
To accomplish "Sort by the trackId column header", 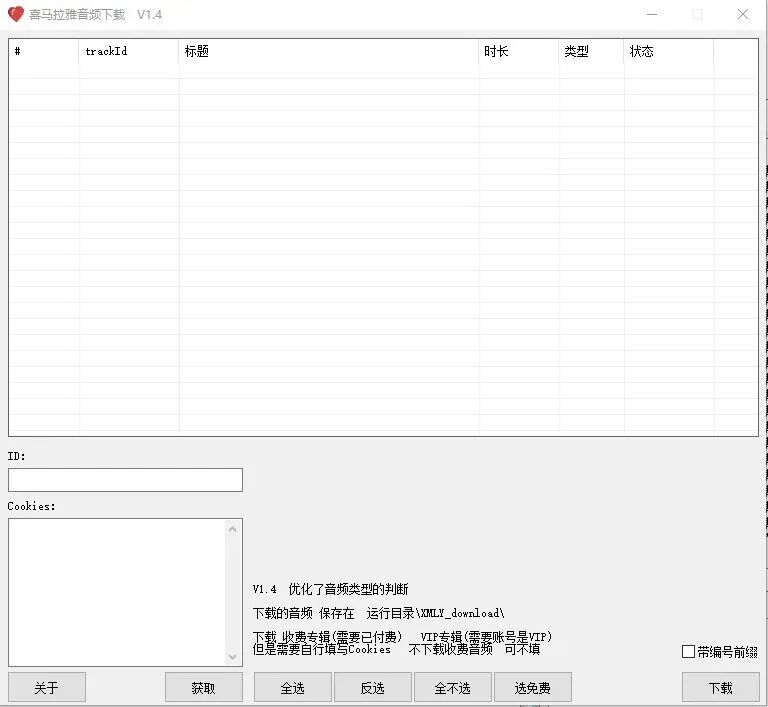I will tap(128, 51).
